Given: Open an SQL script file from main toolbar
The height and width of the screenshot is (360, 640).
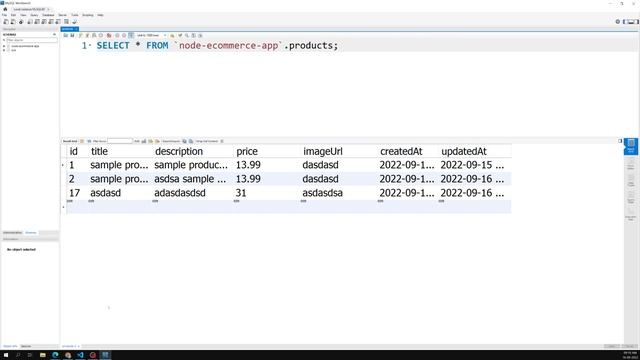Looking at the screenshot, I should (13, 22).
